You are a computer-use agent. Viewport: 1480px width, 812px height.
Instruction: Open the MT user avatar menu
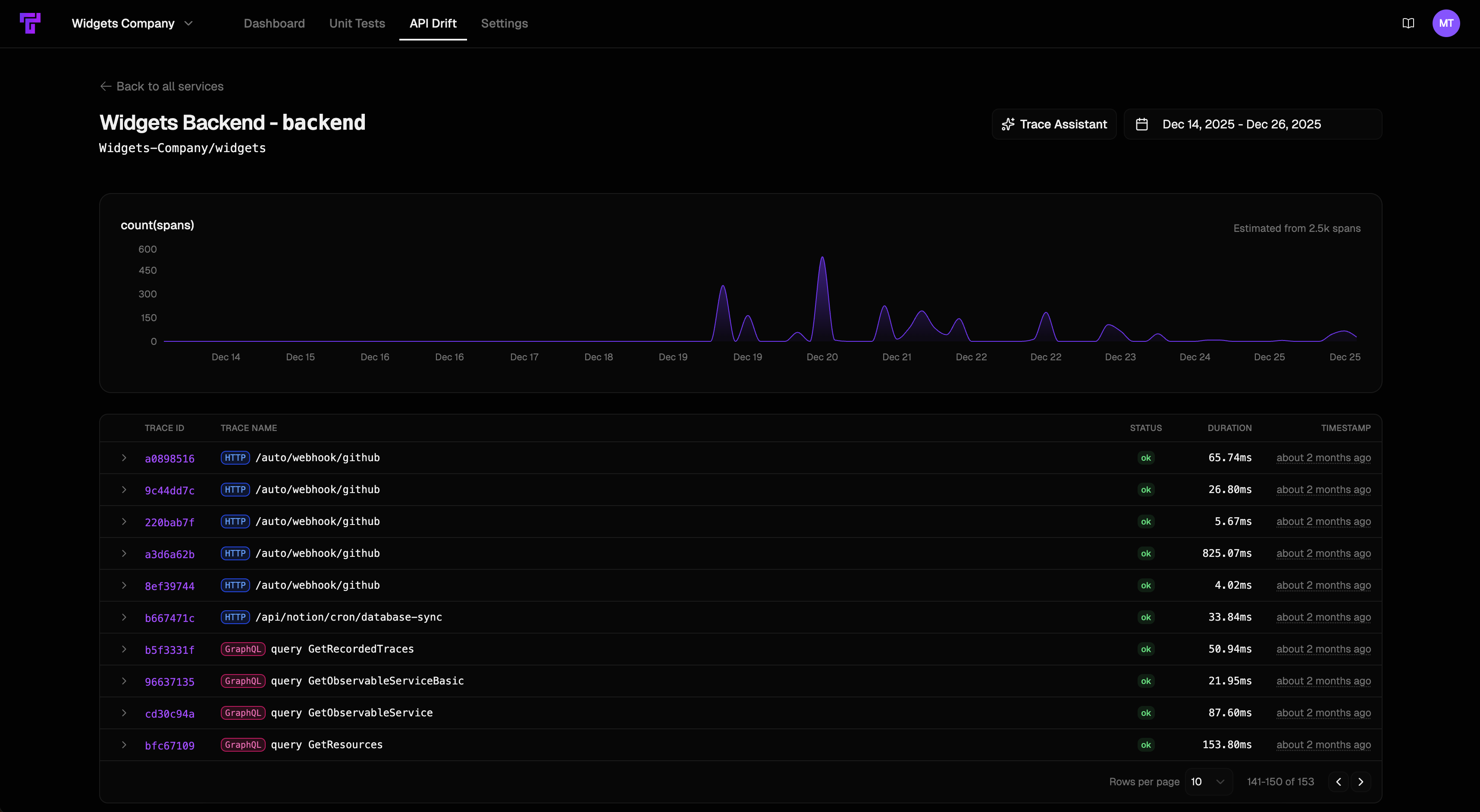coord(1446,23)
